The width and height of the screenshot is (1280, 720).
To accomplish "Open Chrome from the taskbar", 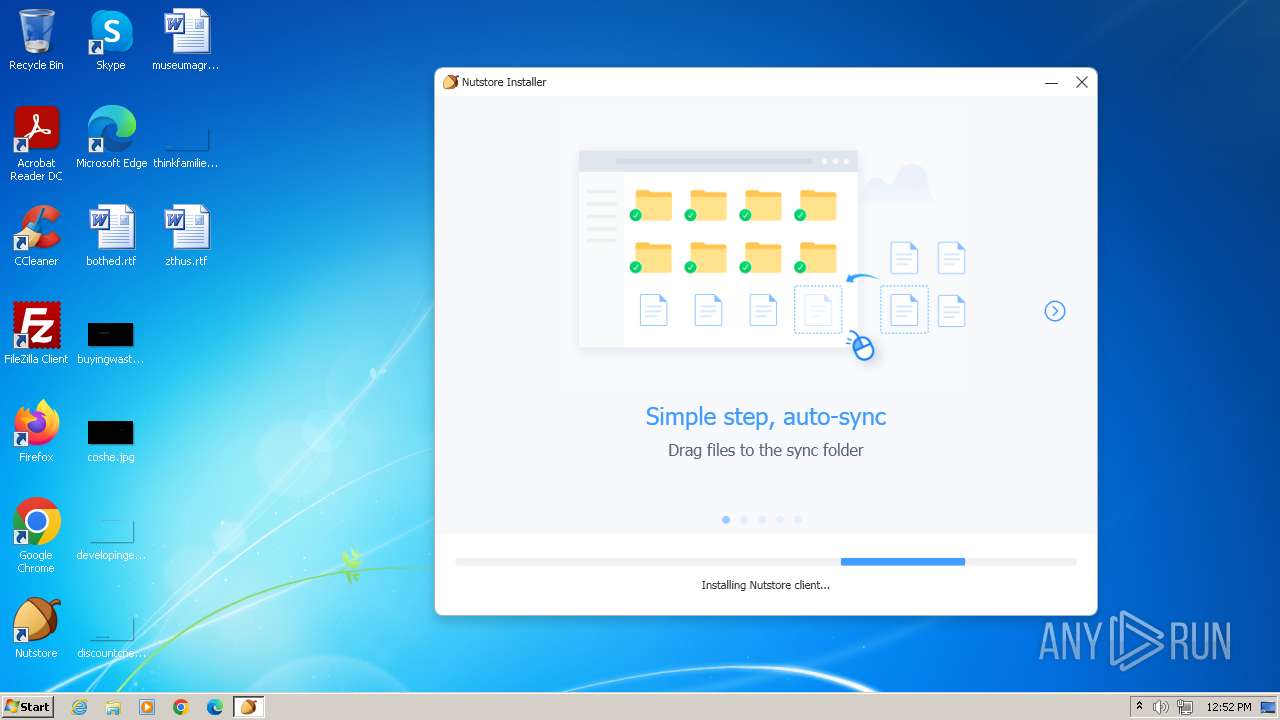I will (x=181, y=707).
